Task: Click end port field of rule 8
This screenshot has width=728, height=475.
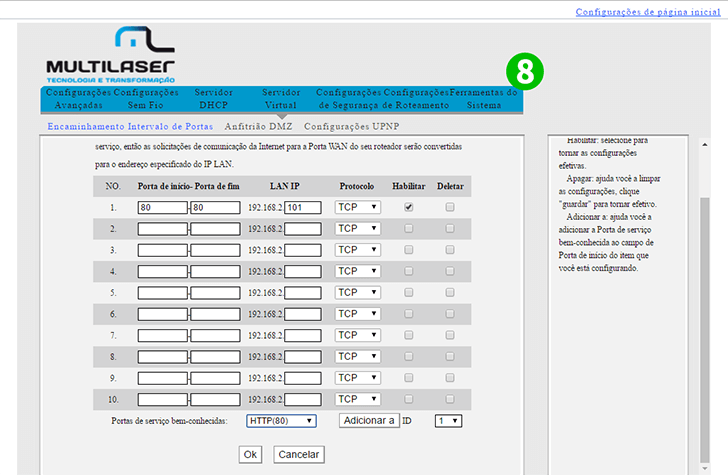Action: (215, 357)
